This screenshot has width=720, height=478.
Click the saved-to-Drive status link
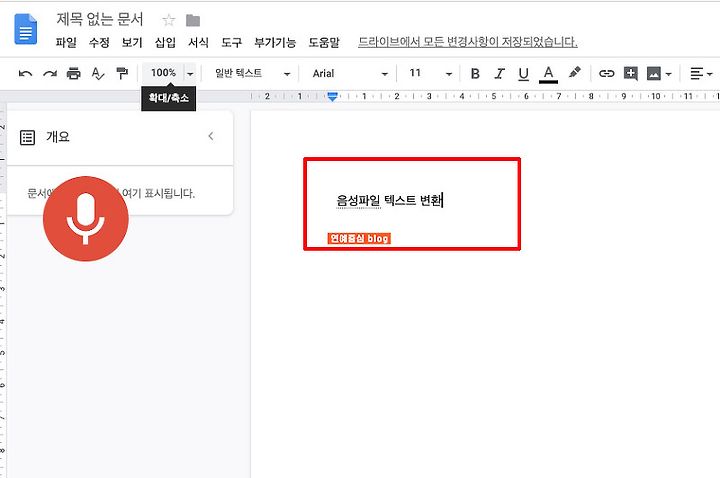click(467, 42)
